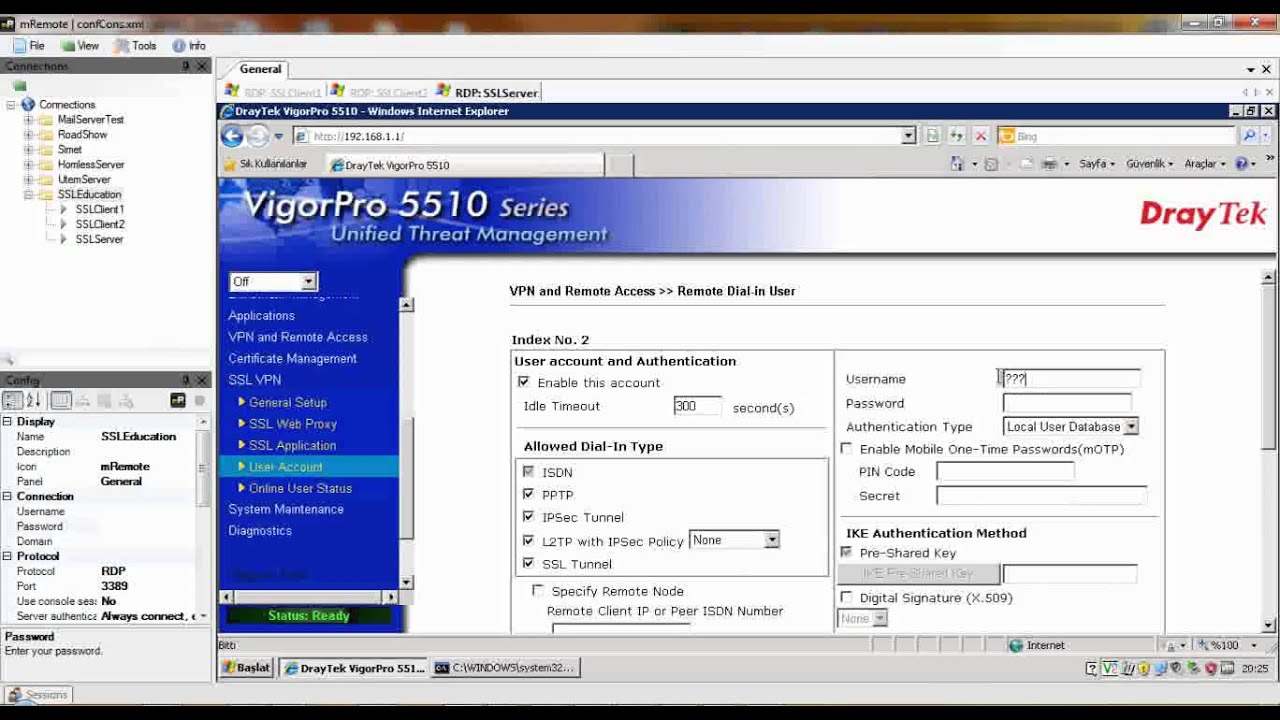Screen dimensions: 1280x720
Task: Click the IE refresh page icon
Action: [x=957, y=136]
